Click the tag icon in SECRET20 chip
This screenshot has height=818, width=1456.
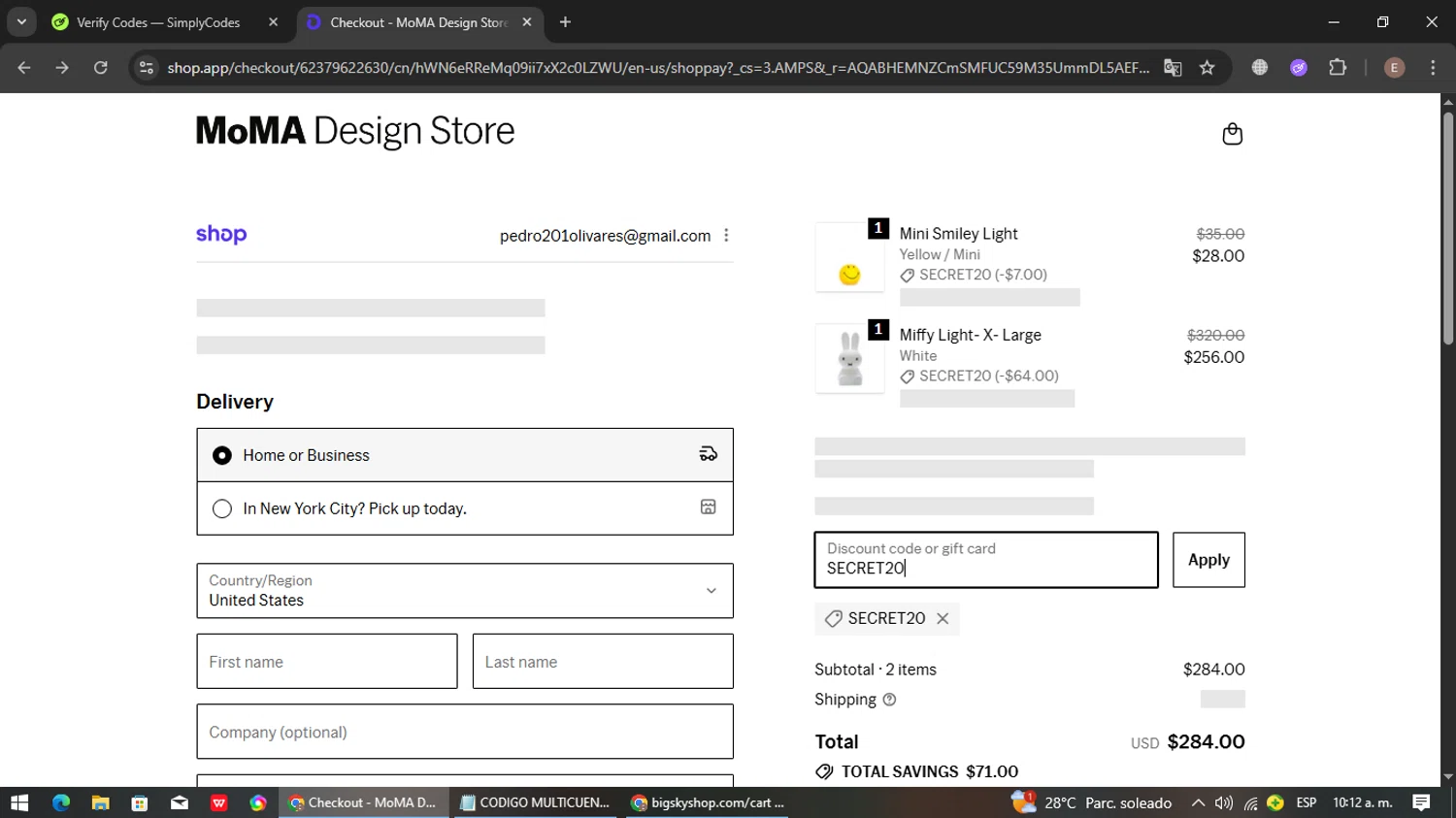click(x=833, y=618)
